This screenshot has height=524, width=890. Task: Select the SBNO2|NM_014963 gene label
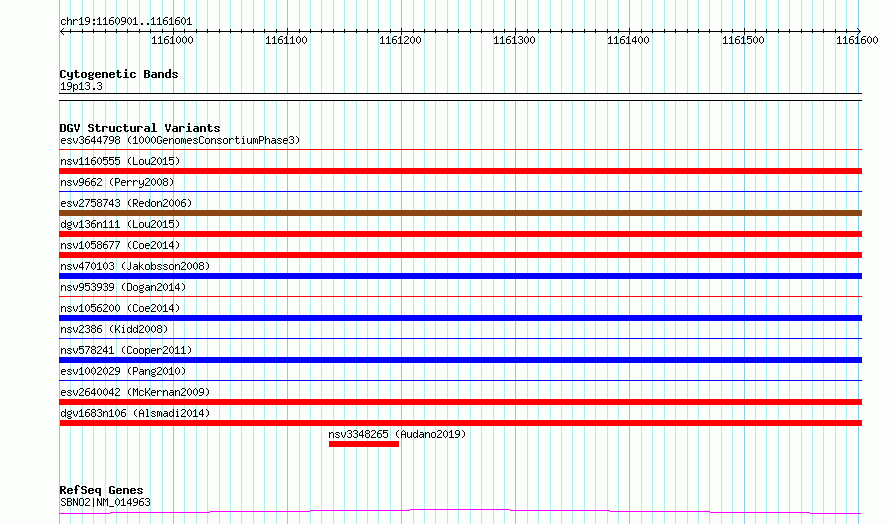pyautogui.click(x=105, y=502)
